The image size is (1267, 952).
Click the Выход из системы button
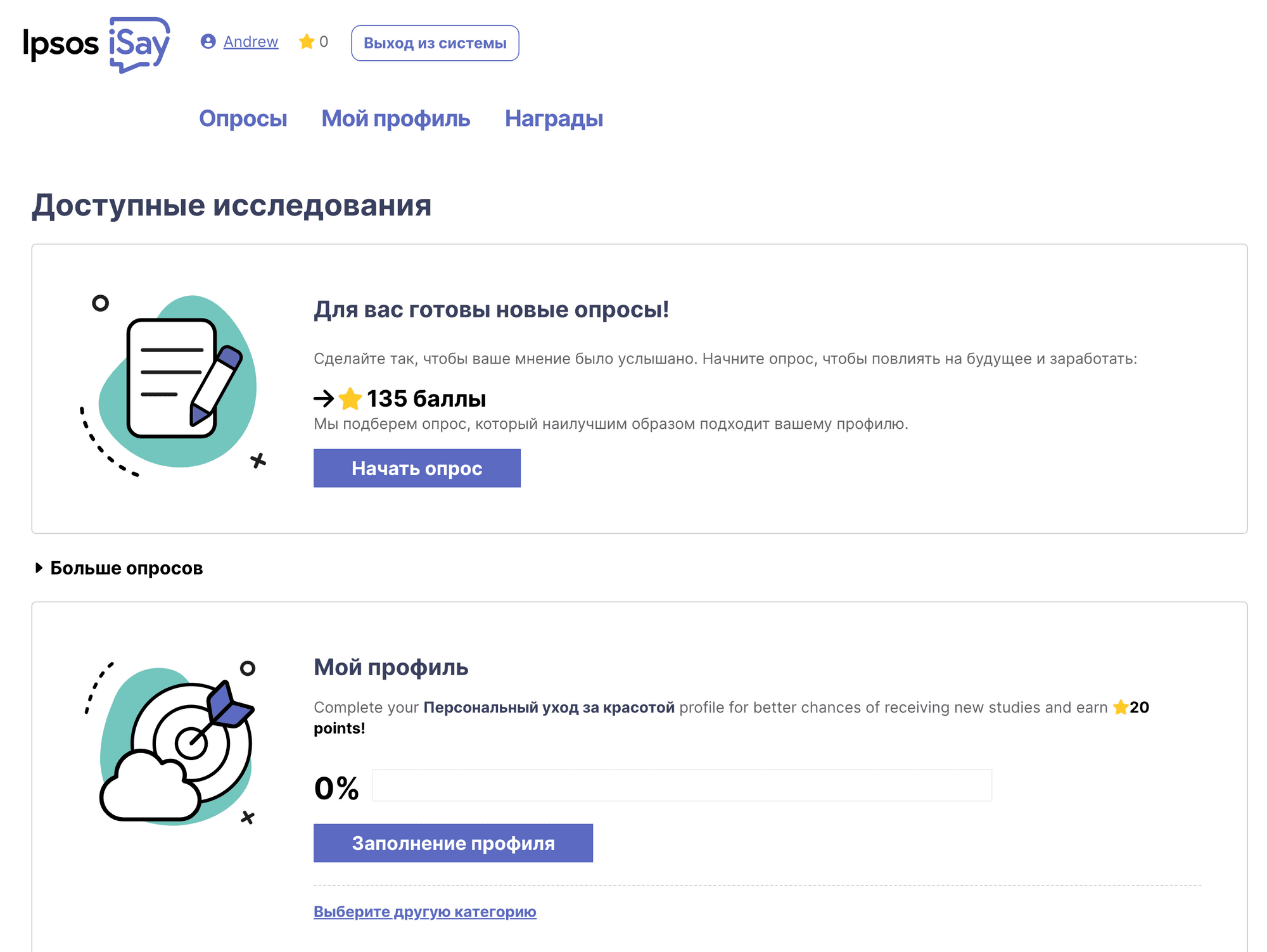435,43
